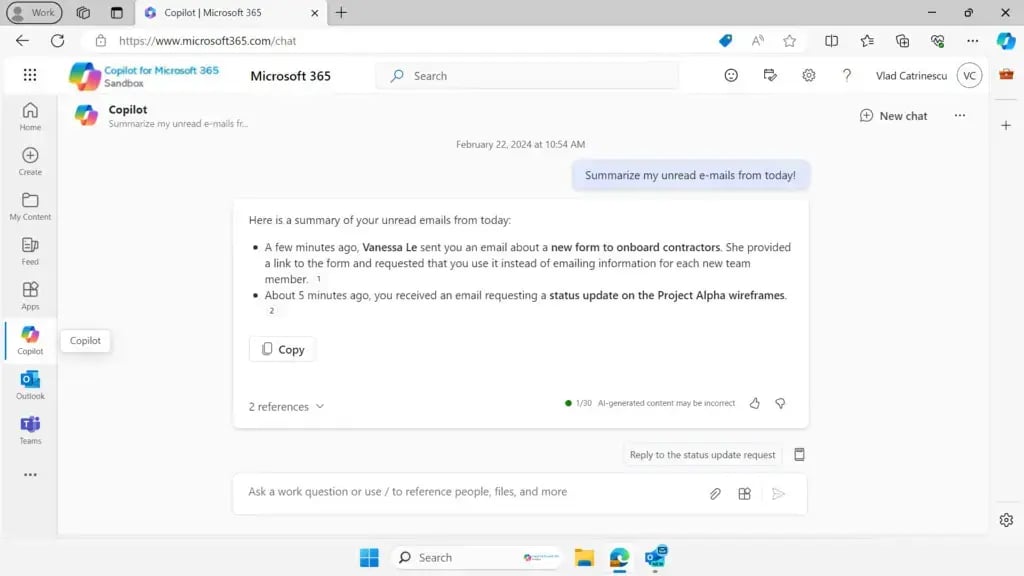
Task: Show more sidebar apps ellipsis
Action: click(x=30, y=475)
